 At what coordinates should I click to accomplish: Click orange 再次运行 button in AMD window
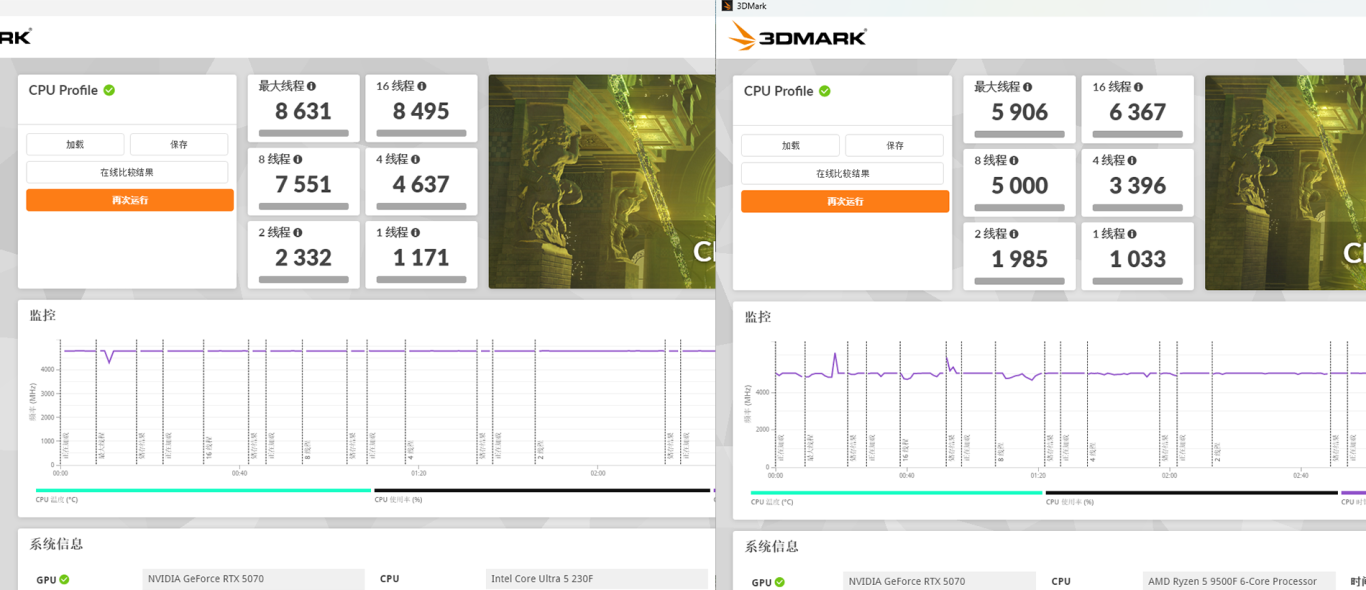point(845,201)
